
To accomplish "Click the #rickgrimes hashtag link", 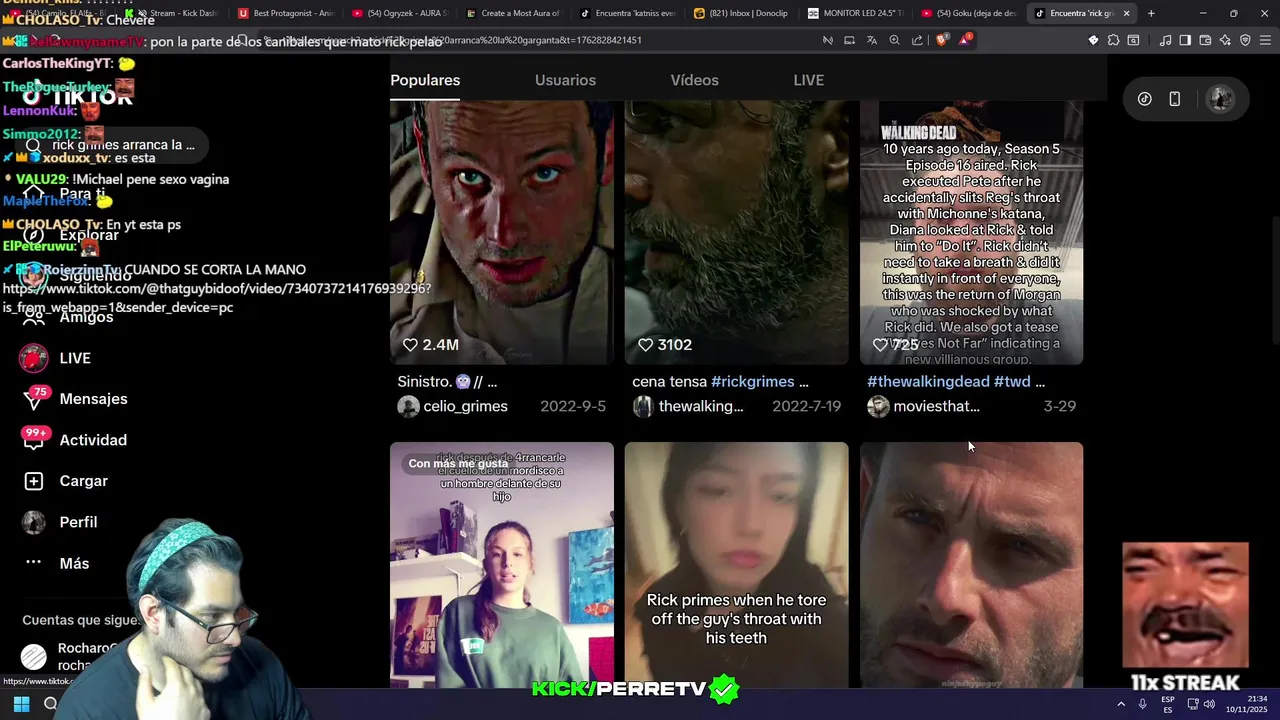I will pos(752,381).
